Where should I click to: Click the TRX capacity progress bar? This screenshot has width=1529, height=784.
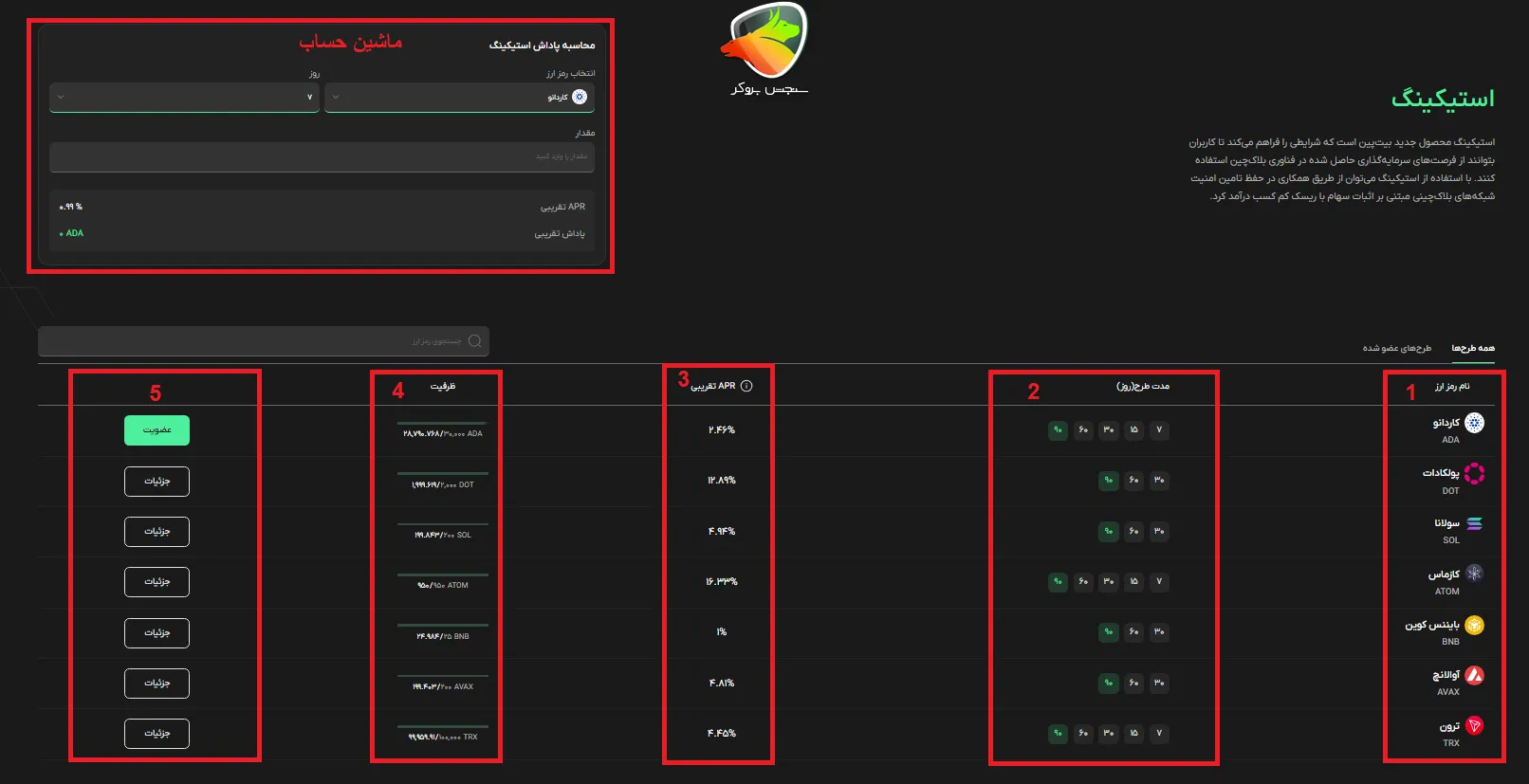pyautogui.click(x=443, y=726)
